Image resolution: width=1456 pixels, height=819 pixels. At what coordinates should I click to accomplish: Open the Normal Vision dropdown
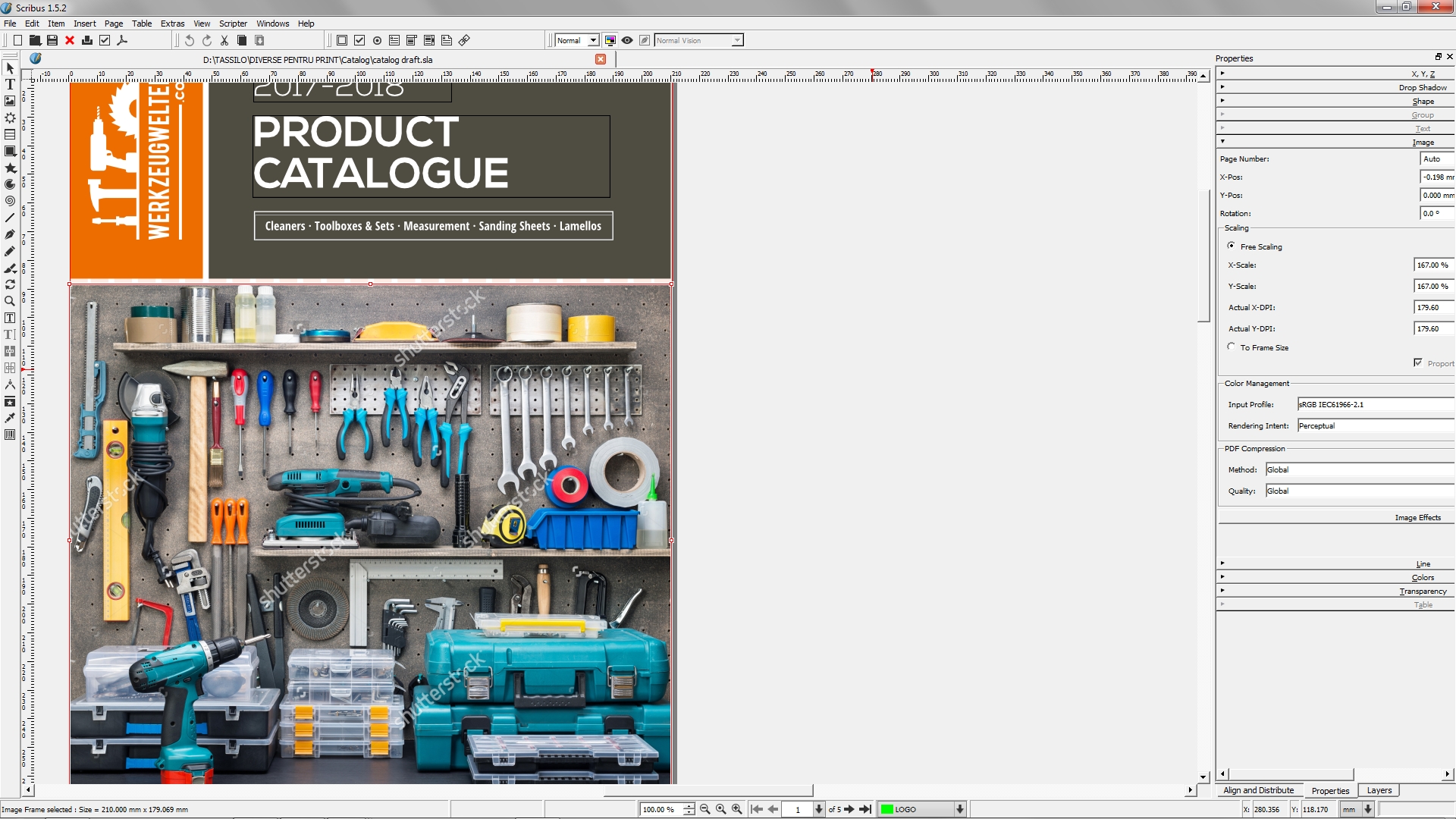[698, 40]
